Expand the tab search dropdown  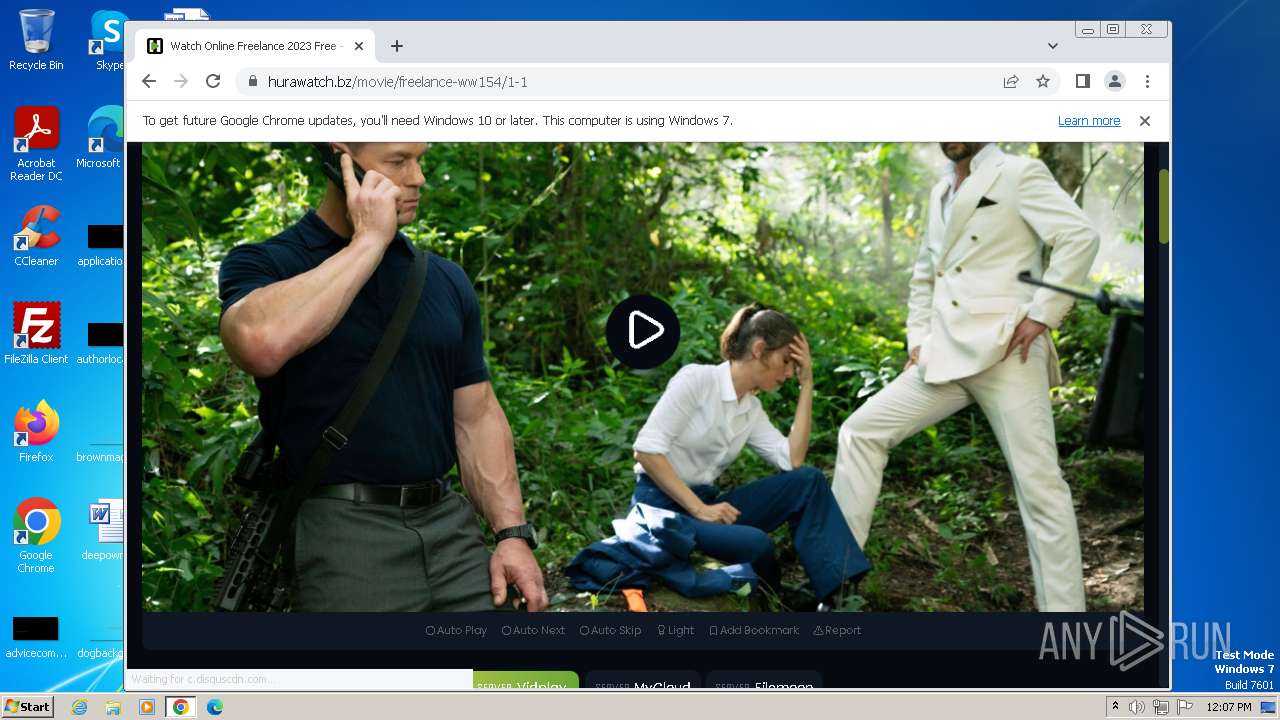click(x=1053, y=46)
